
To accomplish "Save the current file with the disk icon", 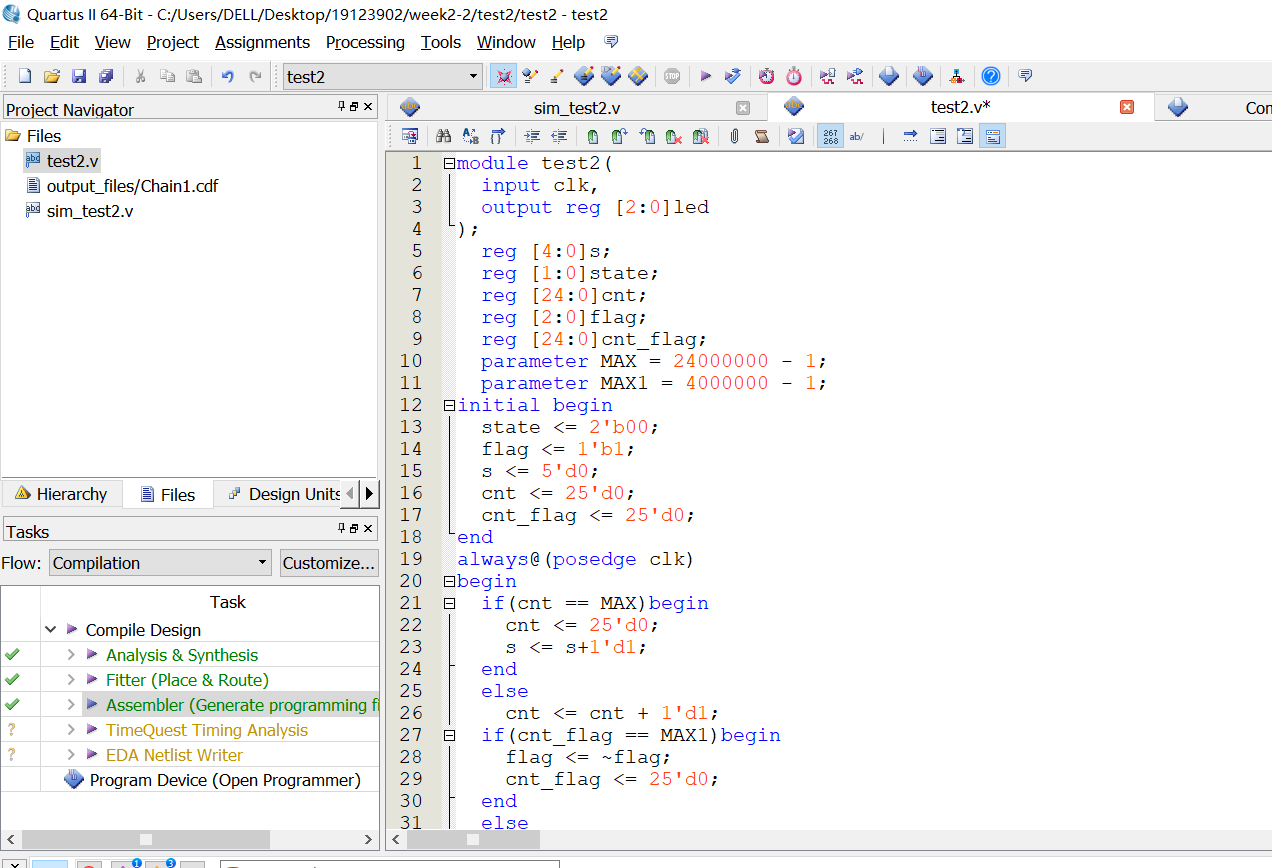I will 79,76.
